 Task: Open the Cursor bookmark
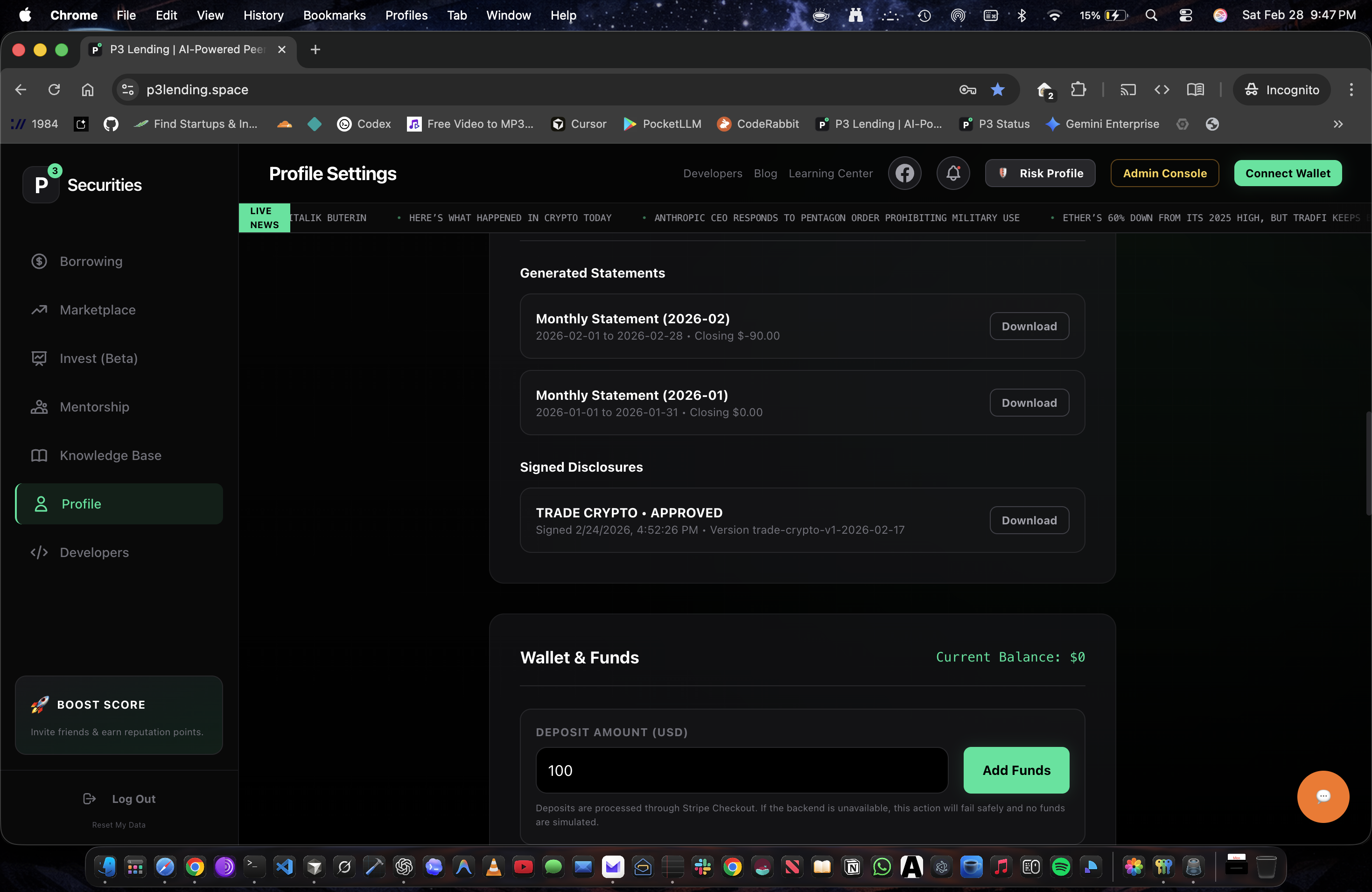578,124
